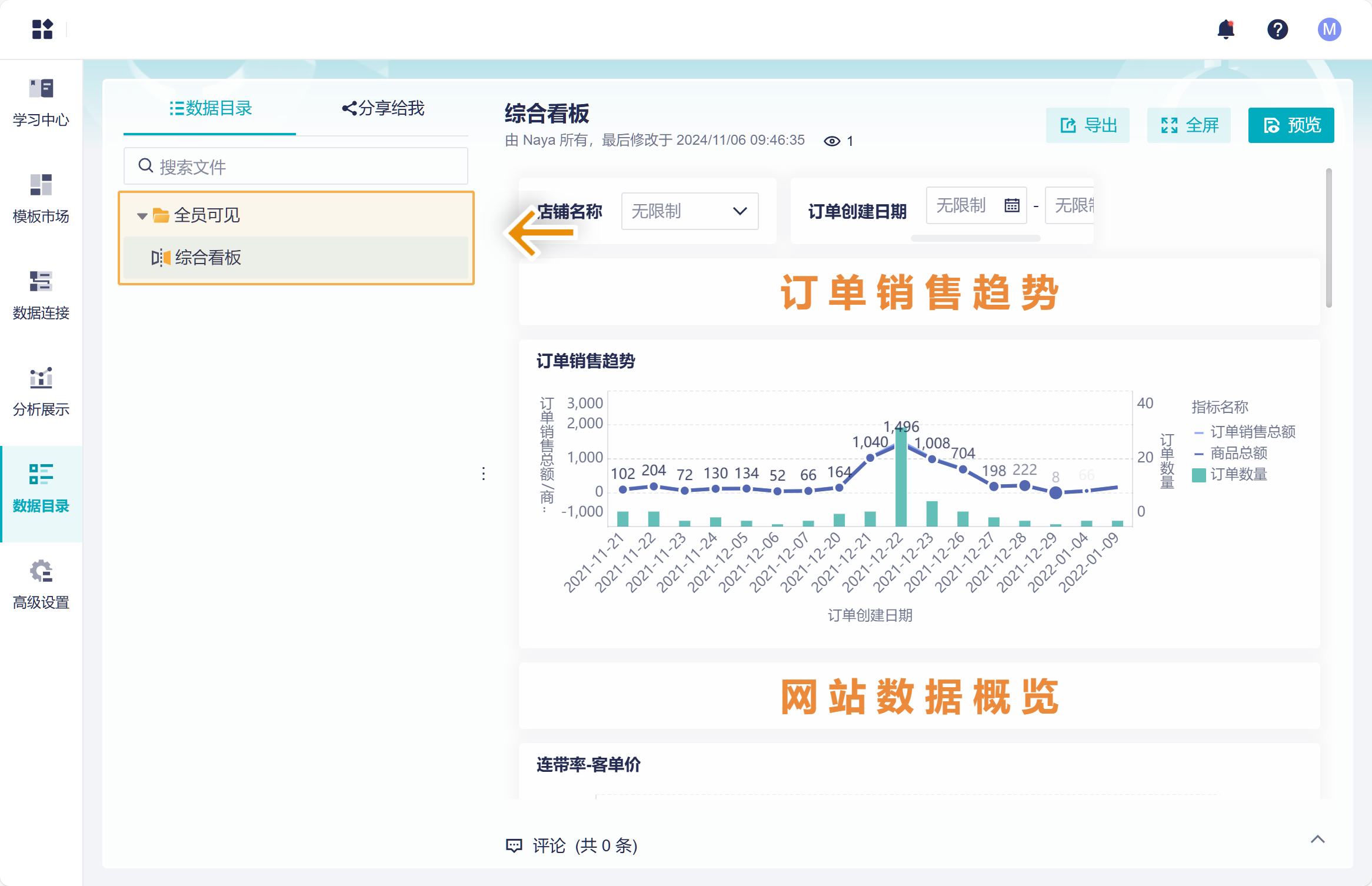Viewport: 1372px width, 886px height.
Task: Click the 预览 preview button
Action: pos(1291,125)
